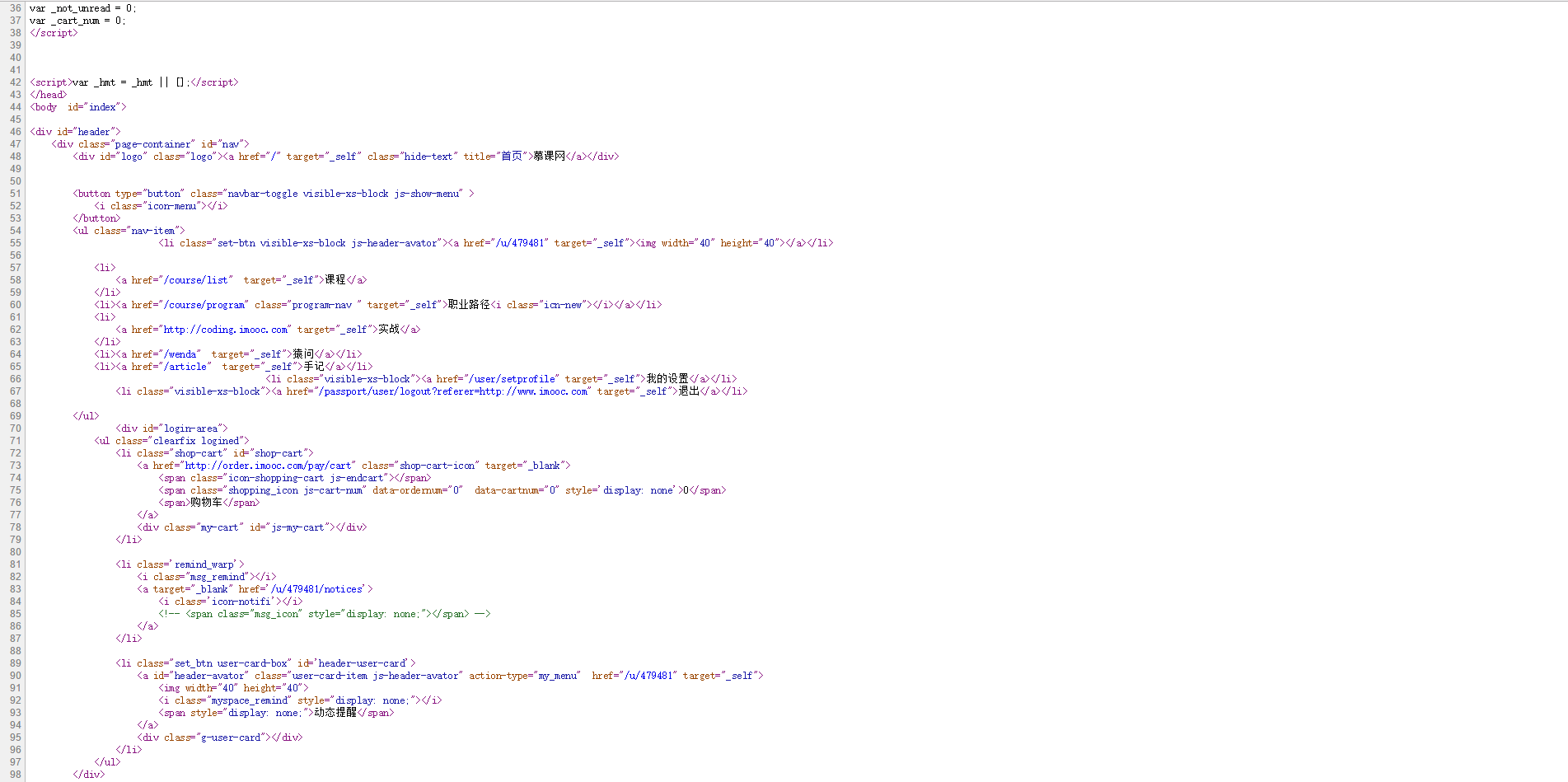The width and height of the screenshot is (1568, 782).
Task: Click the "navbar-toggle visible-xs-block js-show-menu" class value
Action: (345, 194)
